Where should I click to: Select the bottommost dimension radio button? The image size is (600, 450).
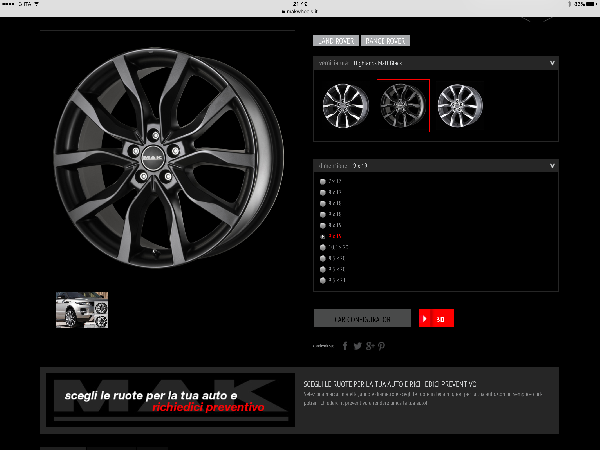point(323,280)
